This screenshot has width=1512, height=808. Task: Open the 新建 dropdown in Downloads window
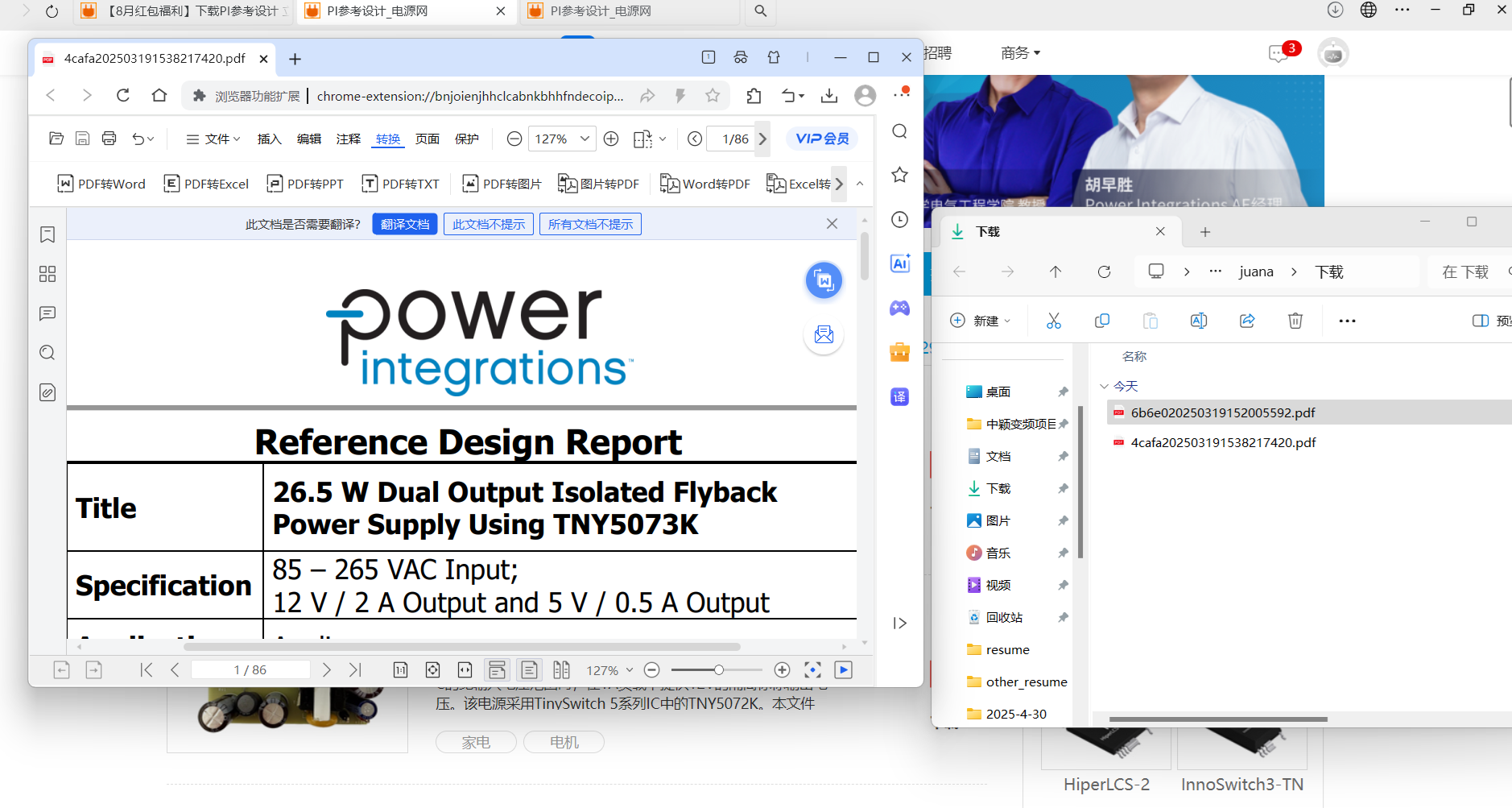981,321
